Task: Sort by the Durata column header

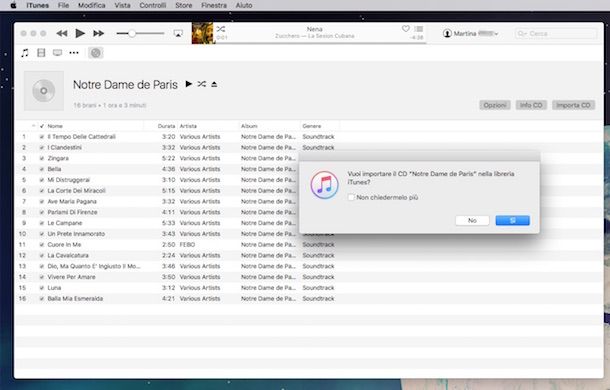Action: 166,126
